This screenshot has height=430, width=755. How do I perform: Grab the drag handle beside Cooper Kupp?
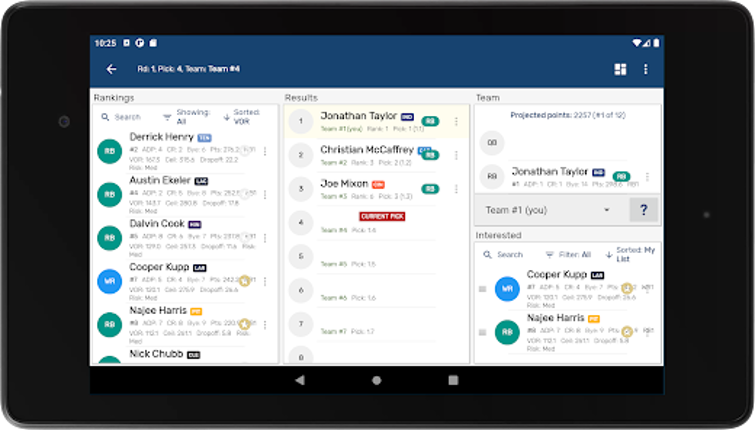(x=483, y=289)
